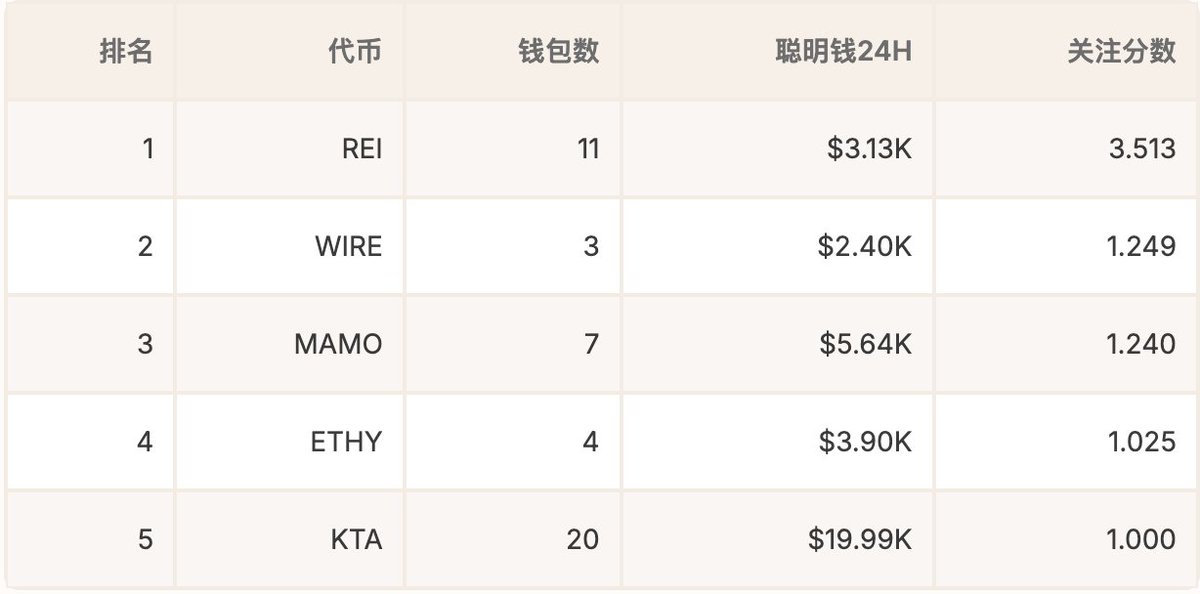Viewport: 1200px width, 594px height.
Task: Select the 1.240 attention score cell
Action: pos(1142,344)
